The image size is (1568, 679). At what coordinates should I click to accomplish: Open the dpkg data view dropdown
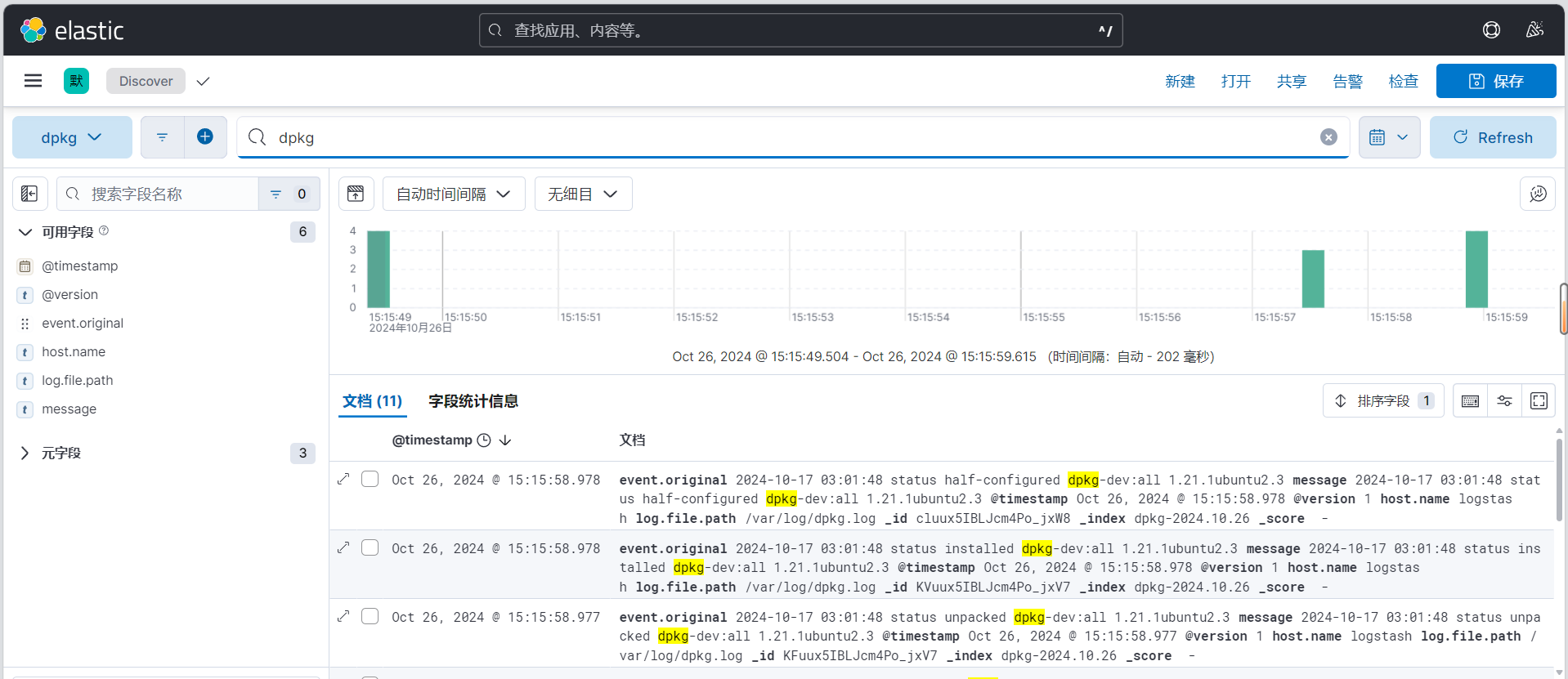click(x=72, y=137)
